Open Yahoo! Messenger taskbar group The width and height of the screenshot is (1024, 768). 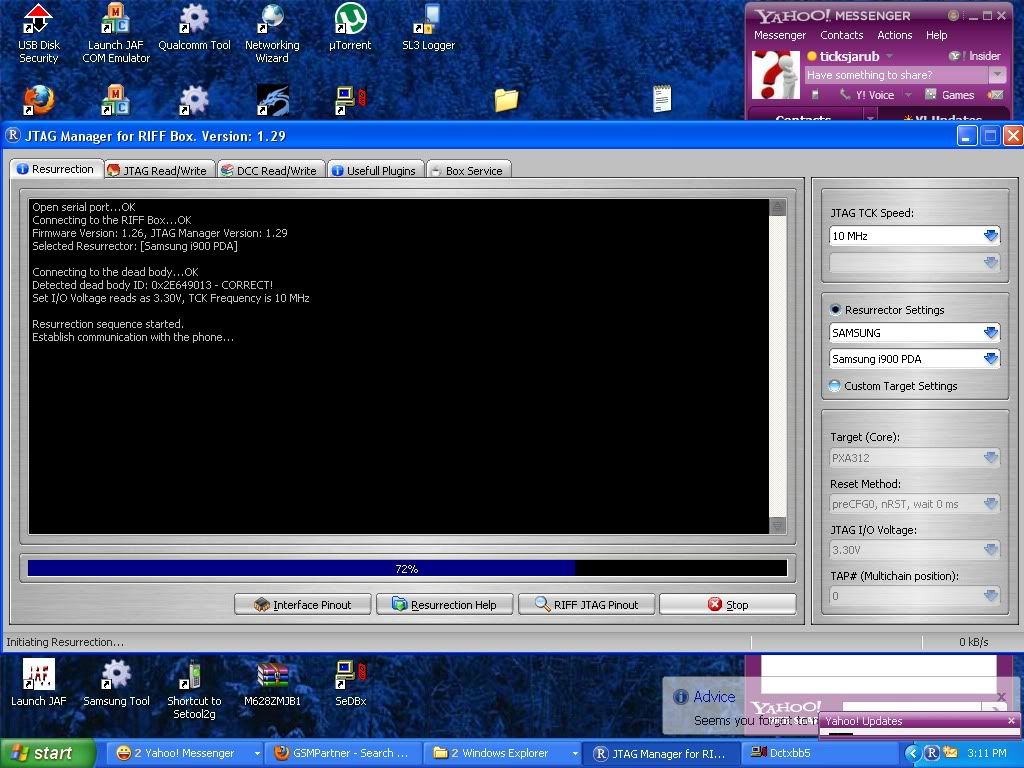[x=185, y=753]
